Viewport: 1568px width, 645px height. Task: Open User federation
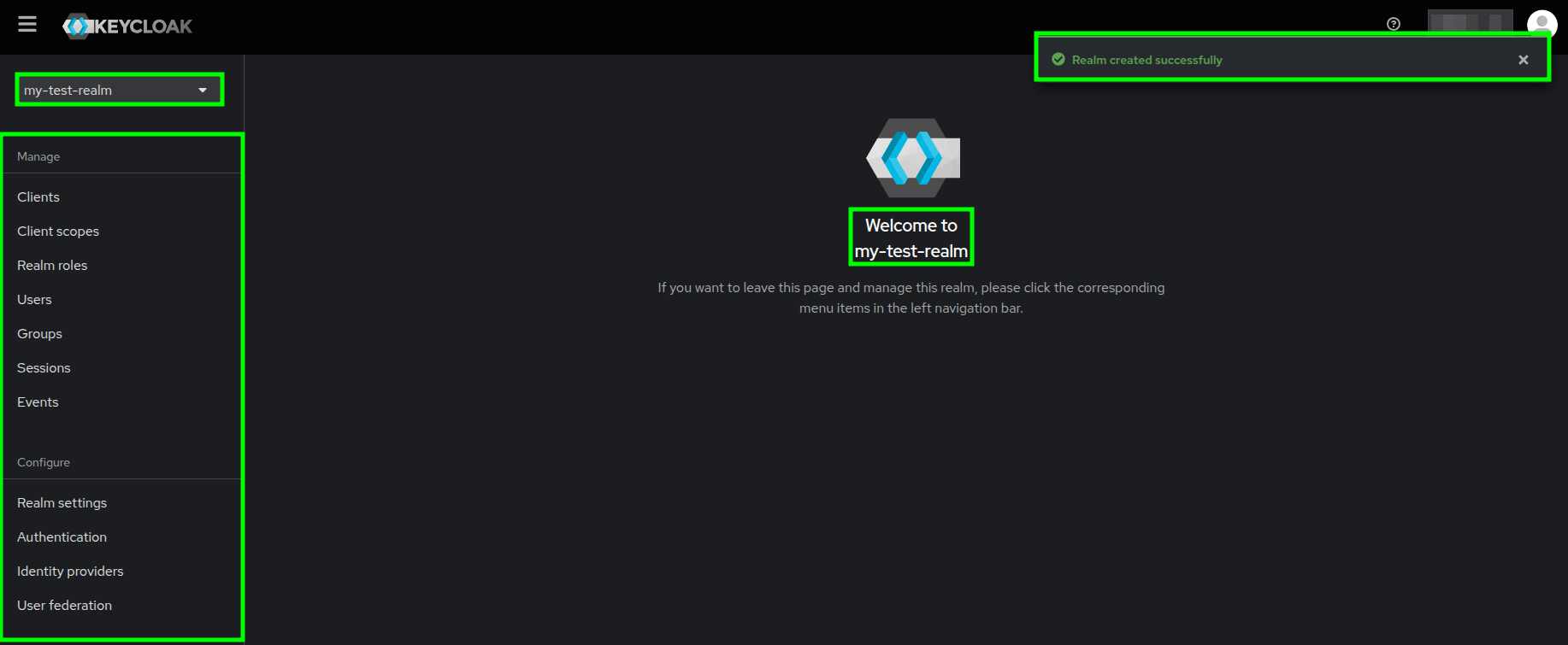click(x=64, y=605)
